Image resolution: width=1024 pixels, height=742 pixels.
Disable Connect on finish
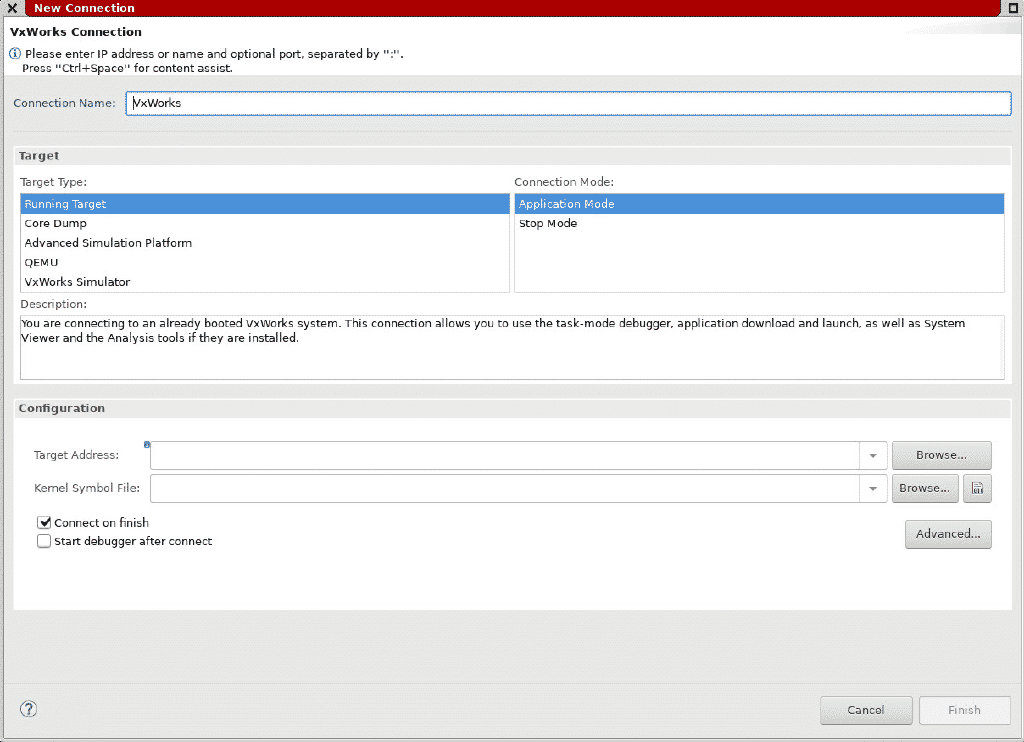[44, 522]
